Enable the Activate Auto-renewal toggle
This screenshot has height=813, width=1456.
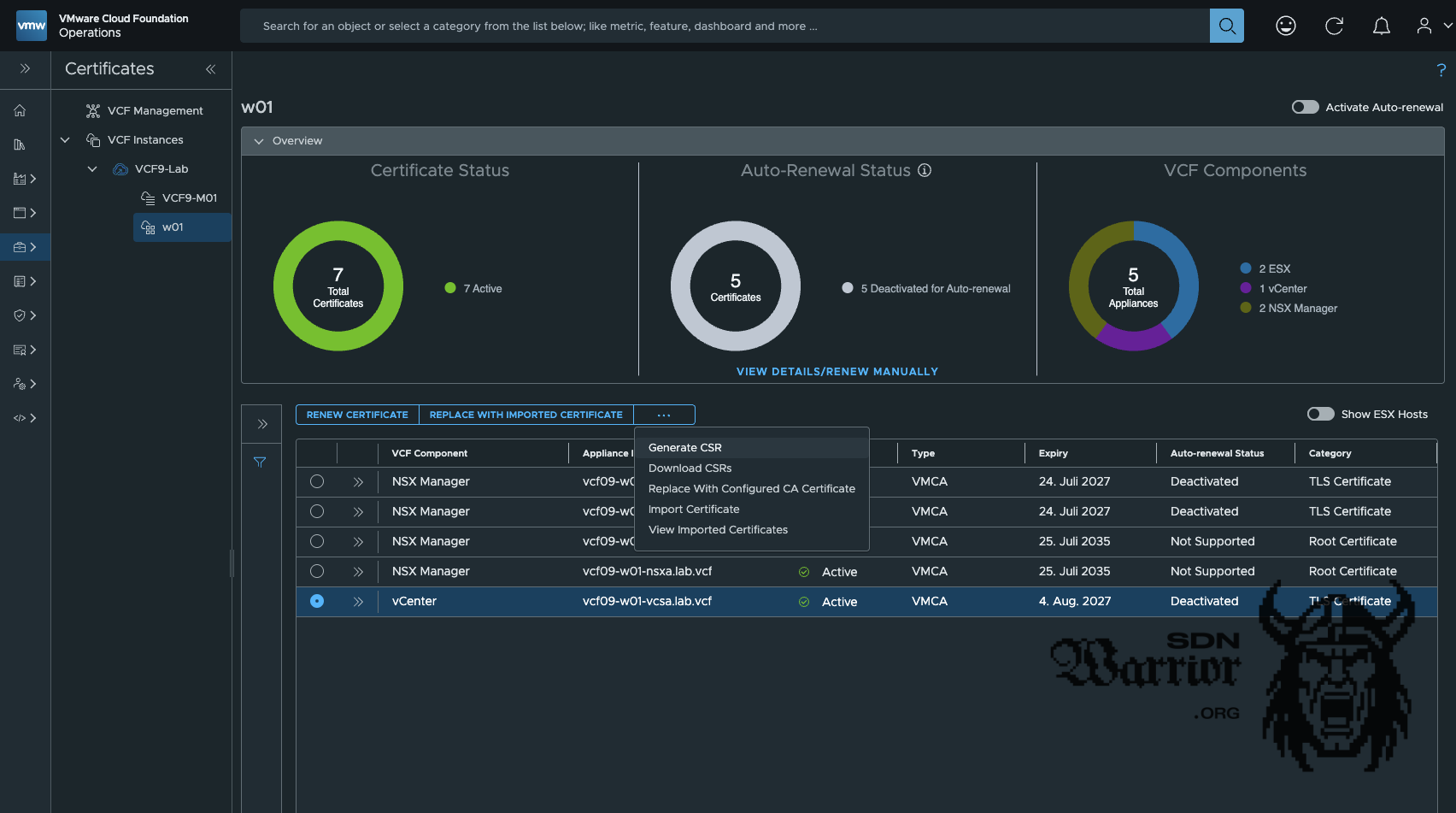1305,107
